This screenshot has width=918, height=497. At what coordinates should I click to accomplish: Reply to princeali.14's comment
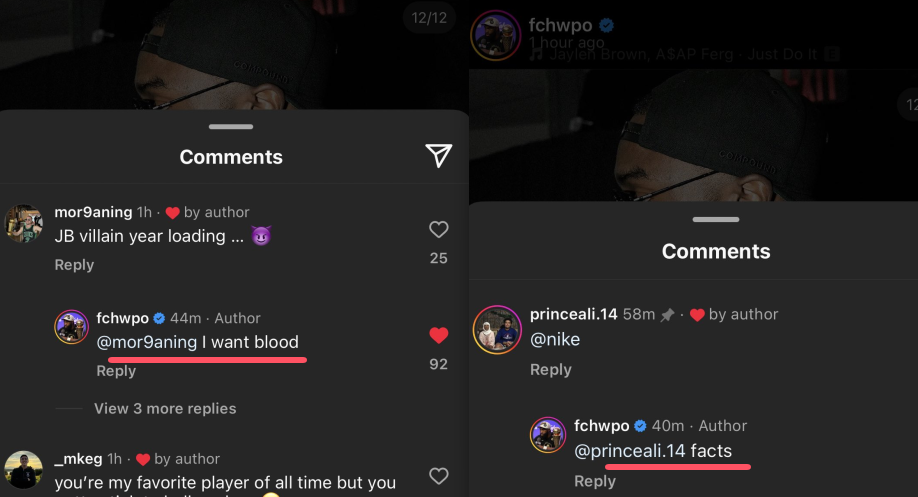coord(550,370)
